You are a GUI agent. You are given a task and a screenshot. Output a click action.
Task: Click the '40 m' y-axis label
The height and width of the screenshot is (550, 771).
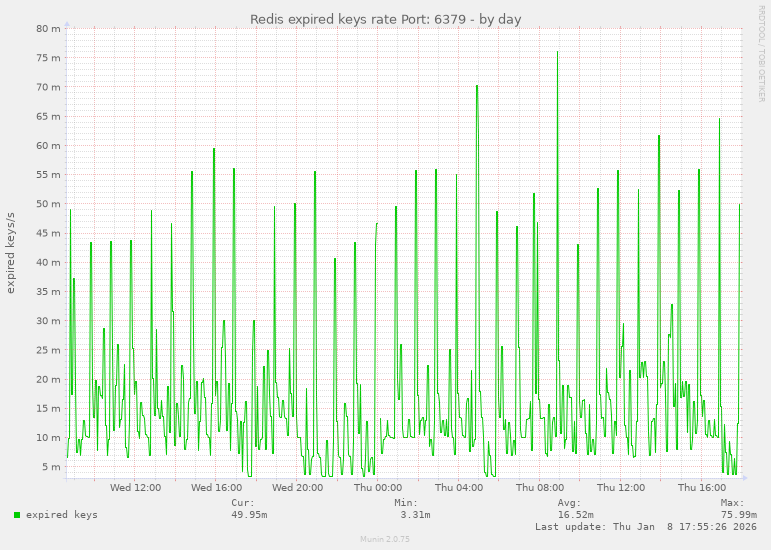pyautogui.click(x=48, y=262)
